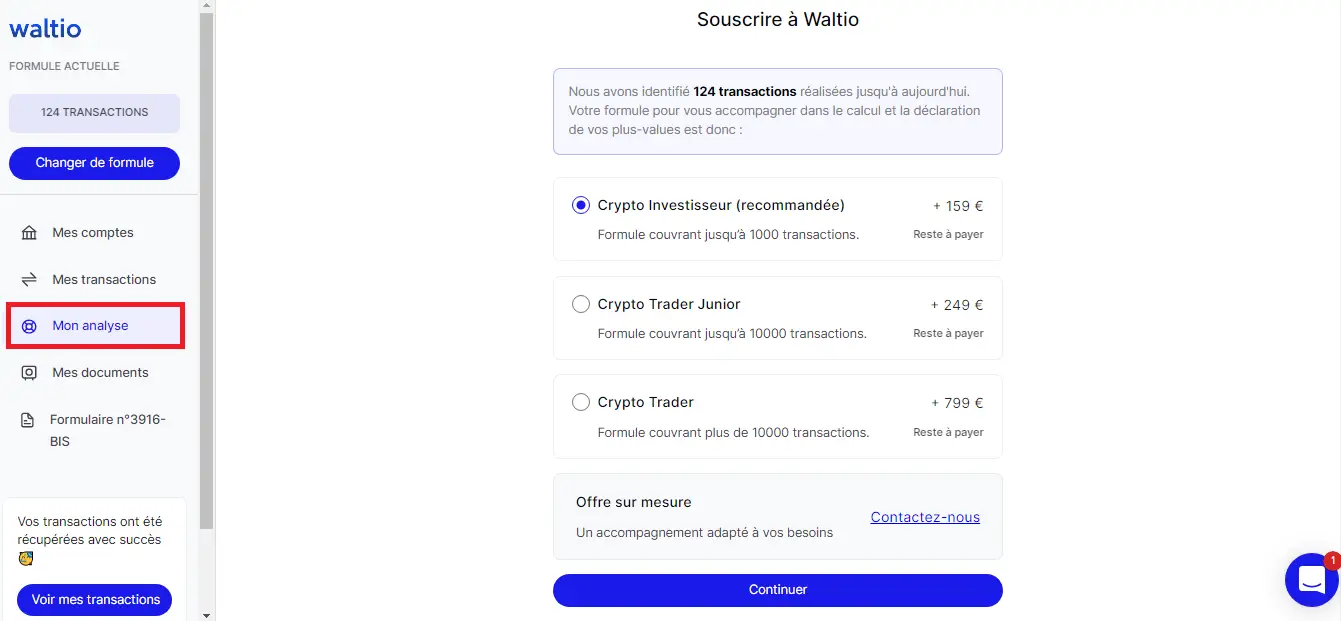Open the chat support bubble
Screen dimensions: 1341x621
1311,579
